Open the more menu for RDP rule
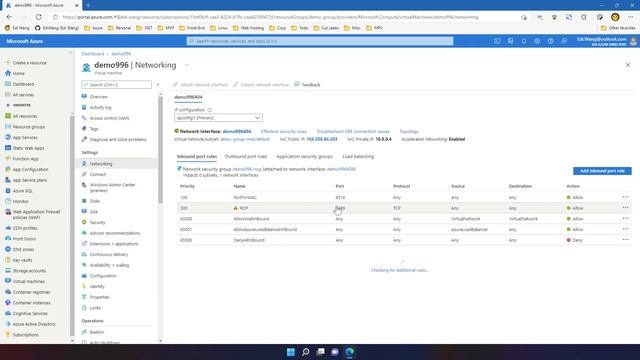This screenshot has width=640, height=360. pos(625,208)
